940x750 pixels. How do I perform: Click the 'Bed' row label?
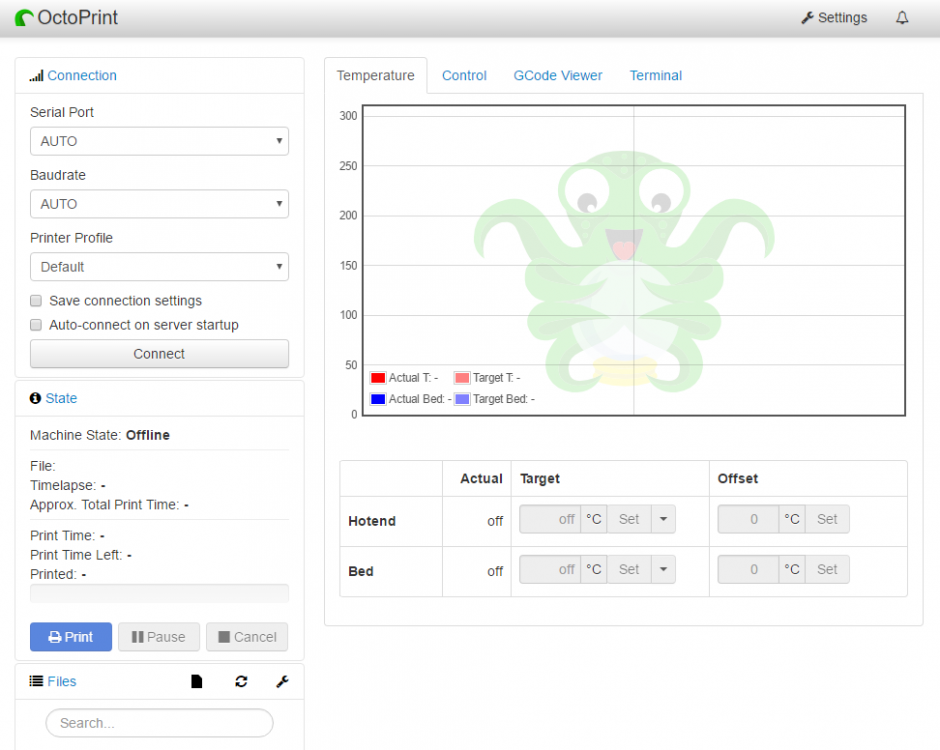(x=361, y=571)
